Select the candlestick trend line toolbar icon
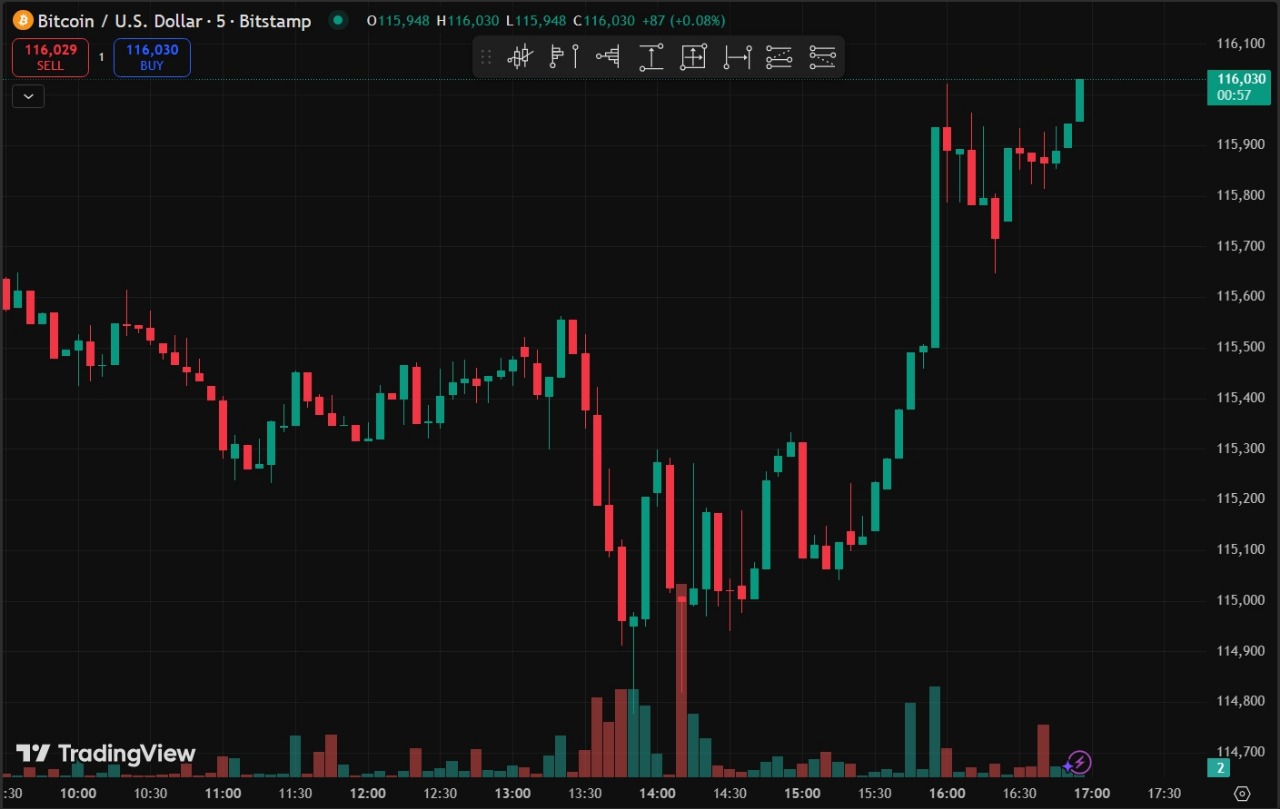The width and height of the screenshot is (1280, 809). pyautogui.click(x=519, y=57)
